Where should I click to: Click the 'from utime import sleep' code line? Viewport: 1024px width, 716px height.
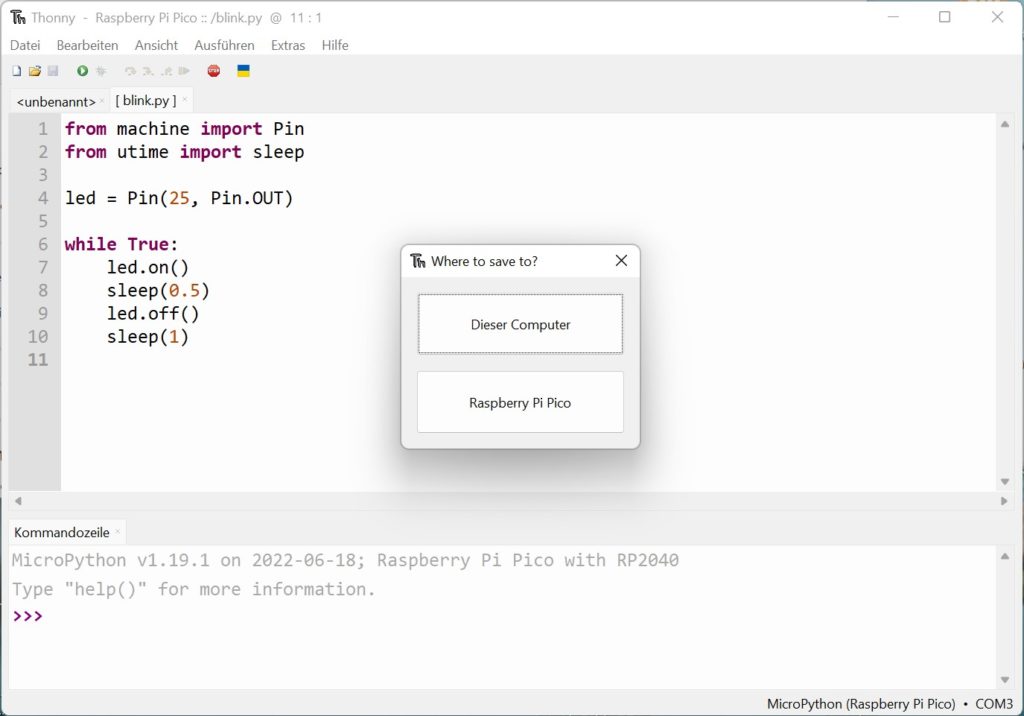click(x=184, y=152)
